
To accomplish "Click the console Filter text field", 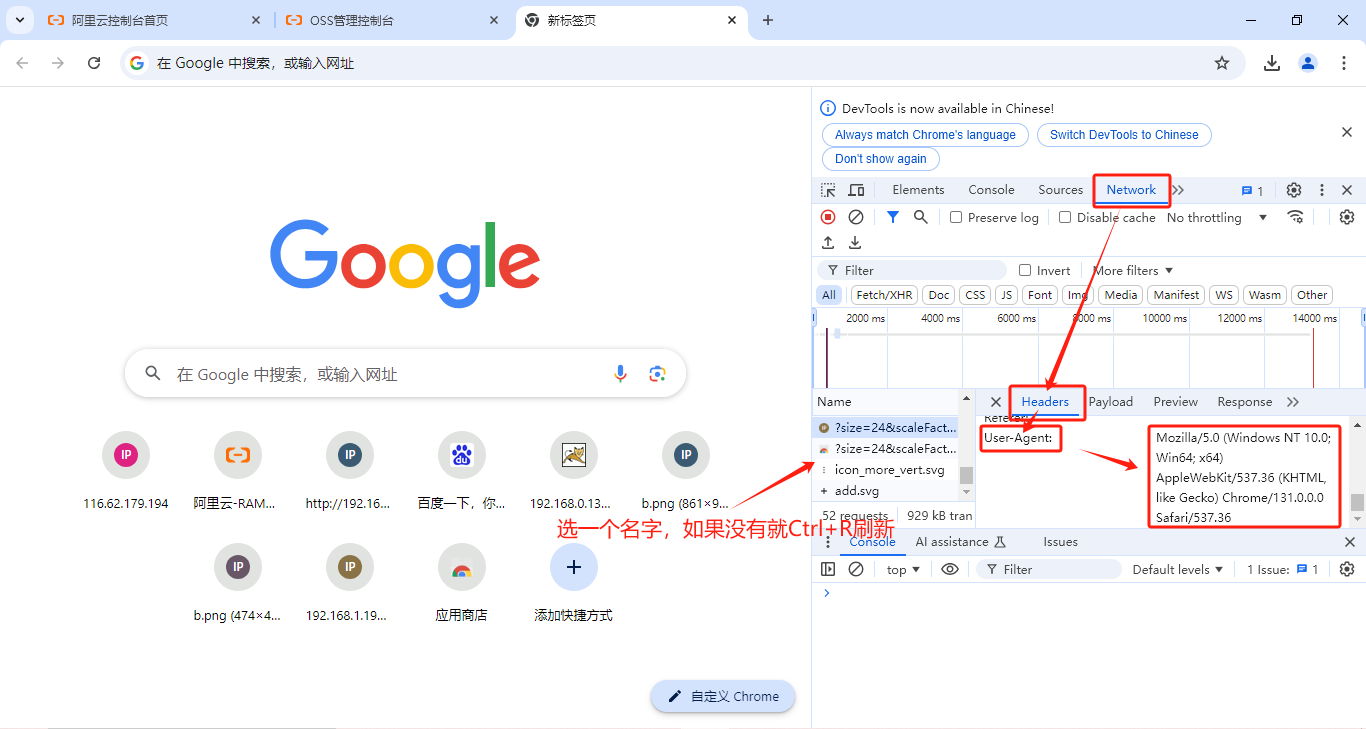I will tap(1048, 569).
